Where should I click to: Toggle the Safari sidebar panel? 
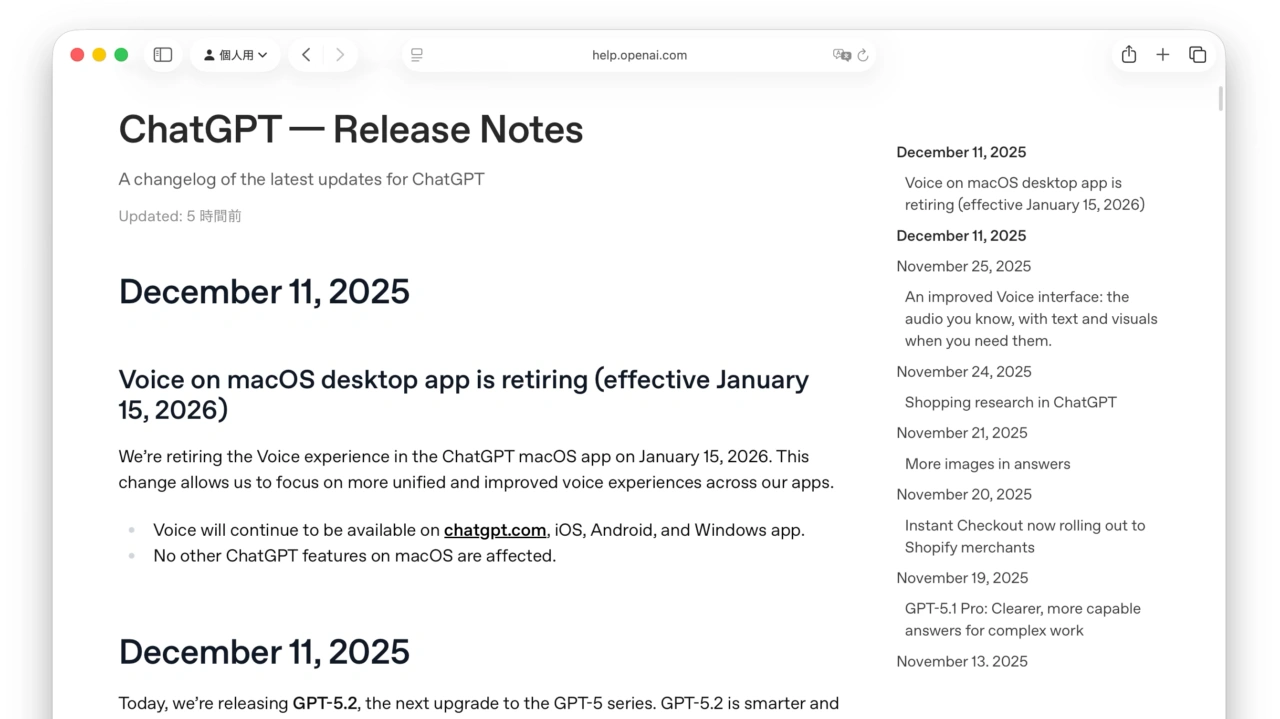pyautogui.click(x=162, y=55)
